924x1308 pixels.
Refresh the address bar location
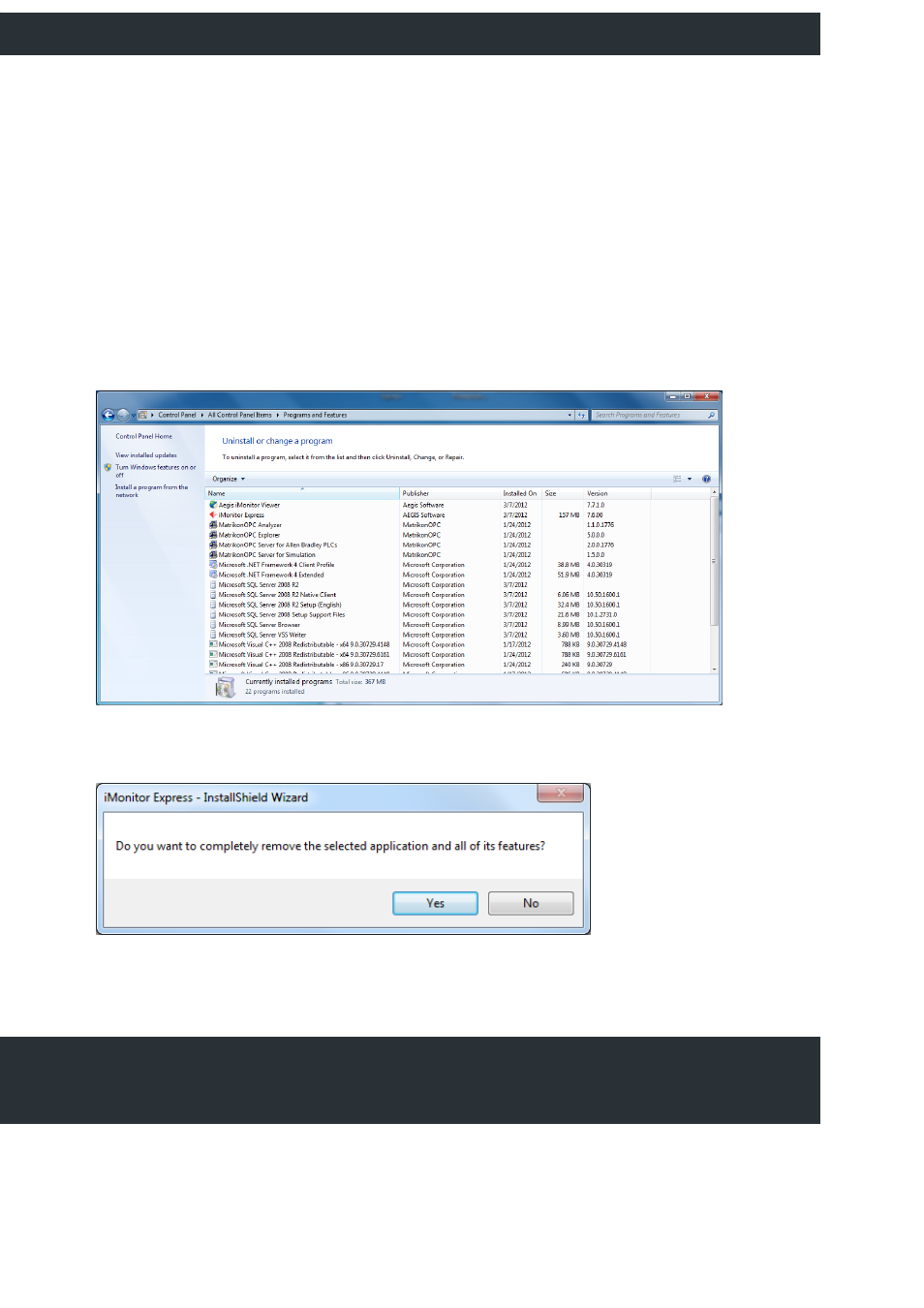(x=581, y=415)
